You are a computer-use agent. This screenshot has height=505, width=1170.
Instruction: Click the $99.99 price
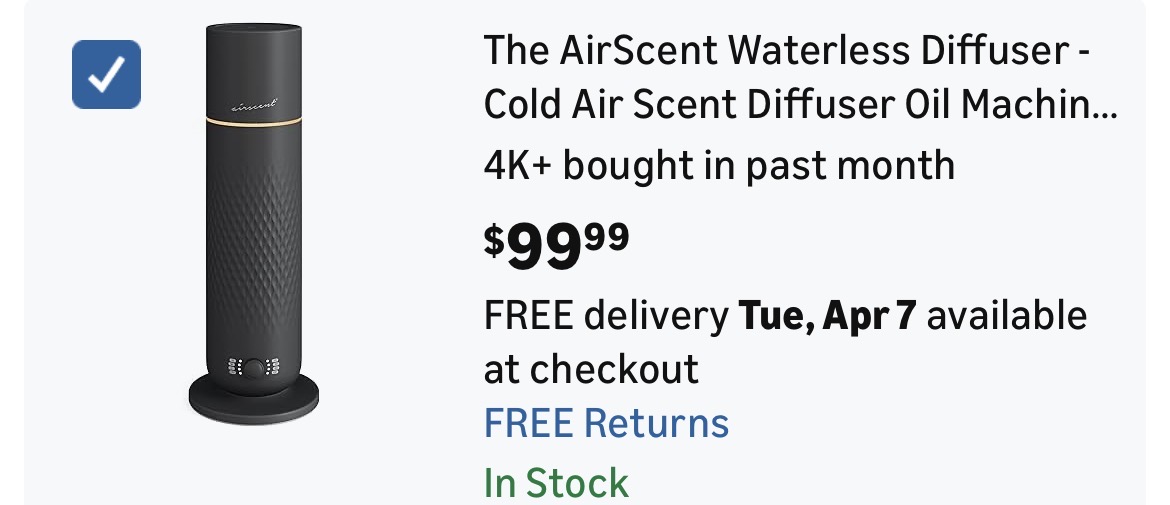(556, 245)
